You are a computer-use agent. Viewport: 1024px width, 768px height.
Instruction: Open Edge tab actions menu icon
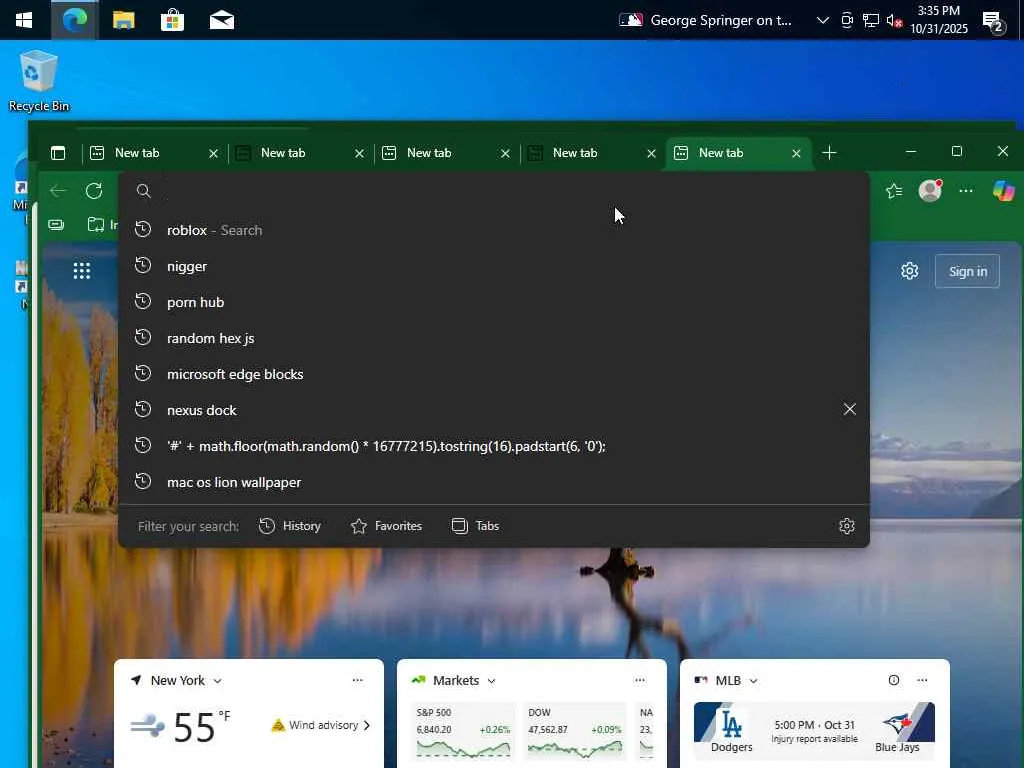pyautogui.click(x=58, y=153)
